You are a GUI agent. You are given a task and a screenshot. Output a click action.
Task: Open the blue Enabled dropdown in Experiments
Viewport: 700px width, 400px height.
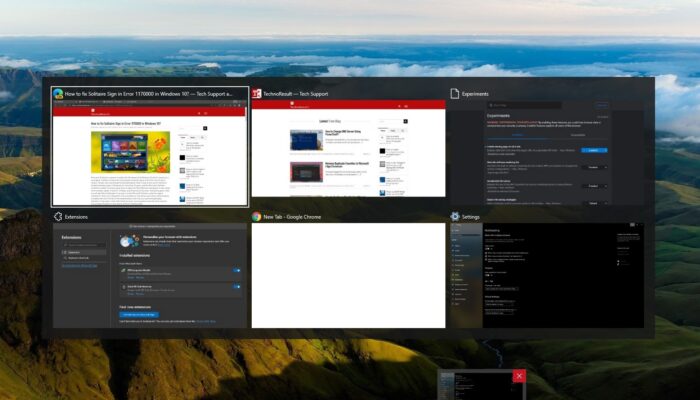(x=594, y=150)
